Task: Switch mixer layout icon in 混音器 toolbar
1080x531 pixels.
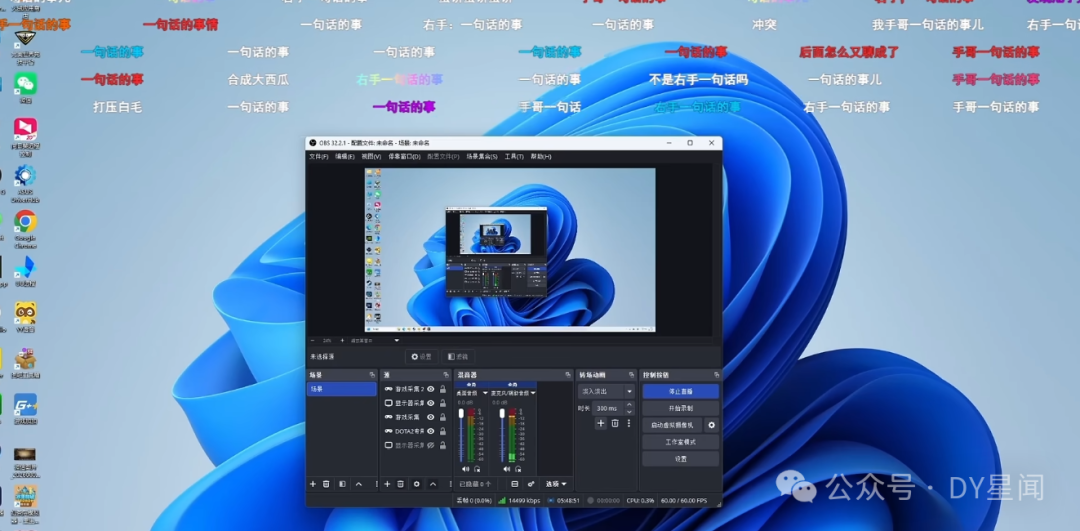Action: (x=515, y=484)
